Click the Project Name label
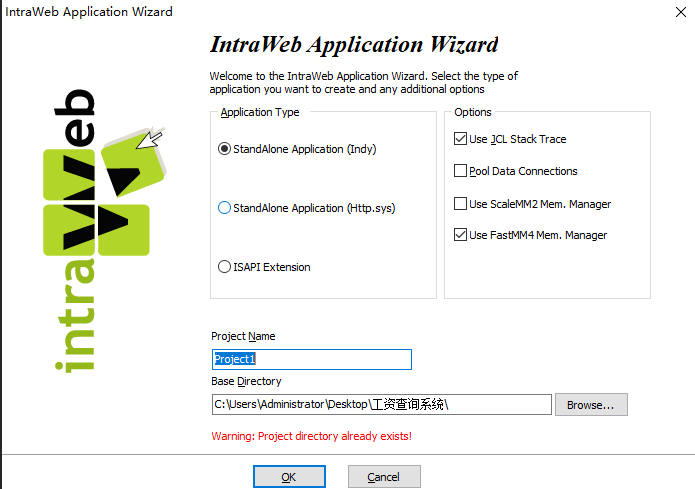 coord(243,336)
